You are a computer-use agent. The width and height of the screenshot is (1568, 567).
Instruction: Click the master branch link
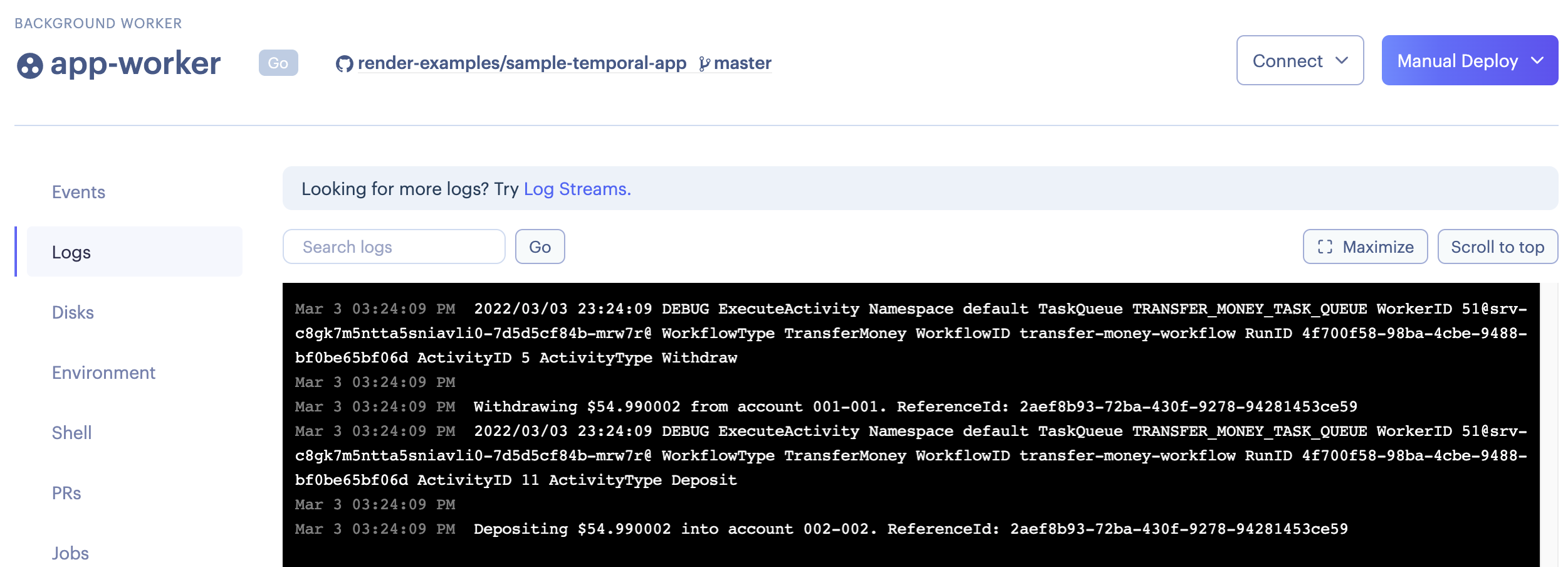[x=742, y=63]
